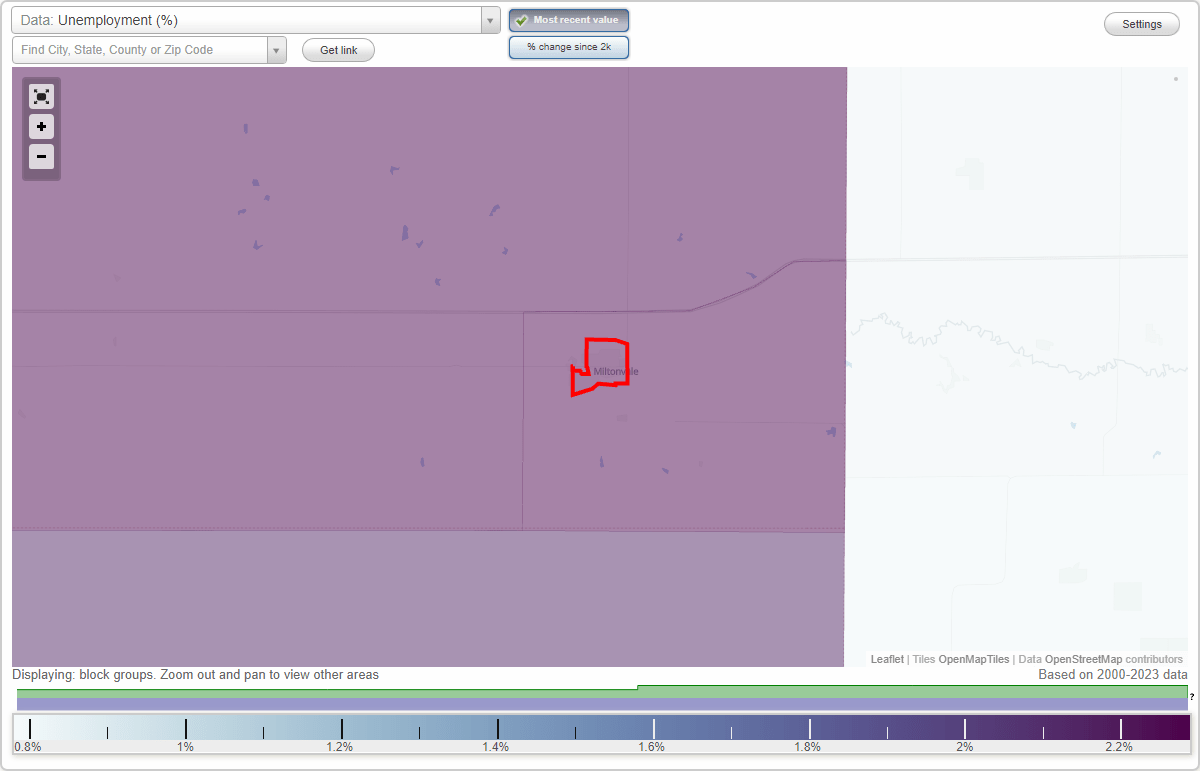
Task: Toggle the Most recent value option
Action: point(569,20)
